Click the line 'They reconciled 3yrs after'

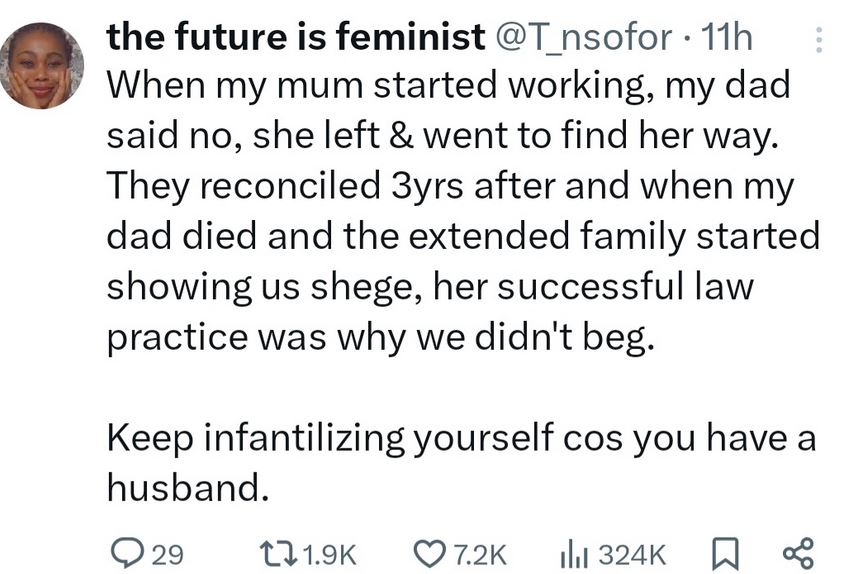tap(450, 187)
